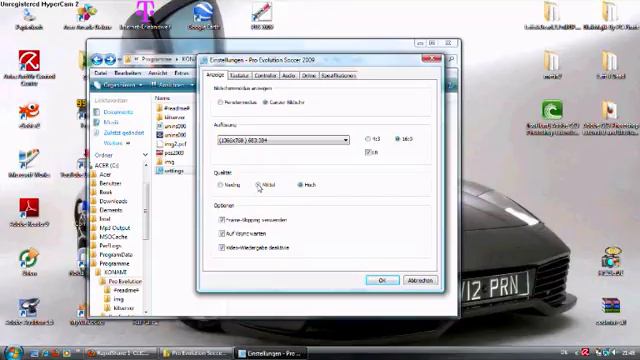
Task: Switch to the Spezifikationen tab
Action: 338,76
